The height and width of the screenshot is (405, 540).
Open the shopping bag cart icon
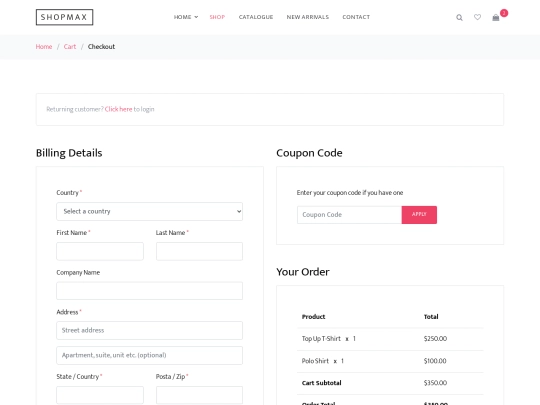pyautogui.click(x=496, y=18)
